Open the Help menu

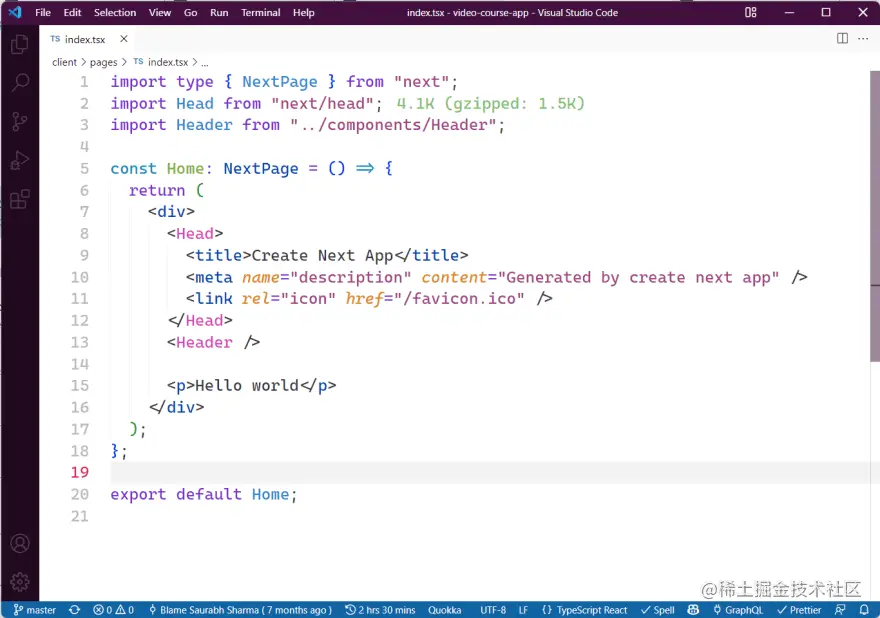click(304, 12)
